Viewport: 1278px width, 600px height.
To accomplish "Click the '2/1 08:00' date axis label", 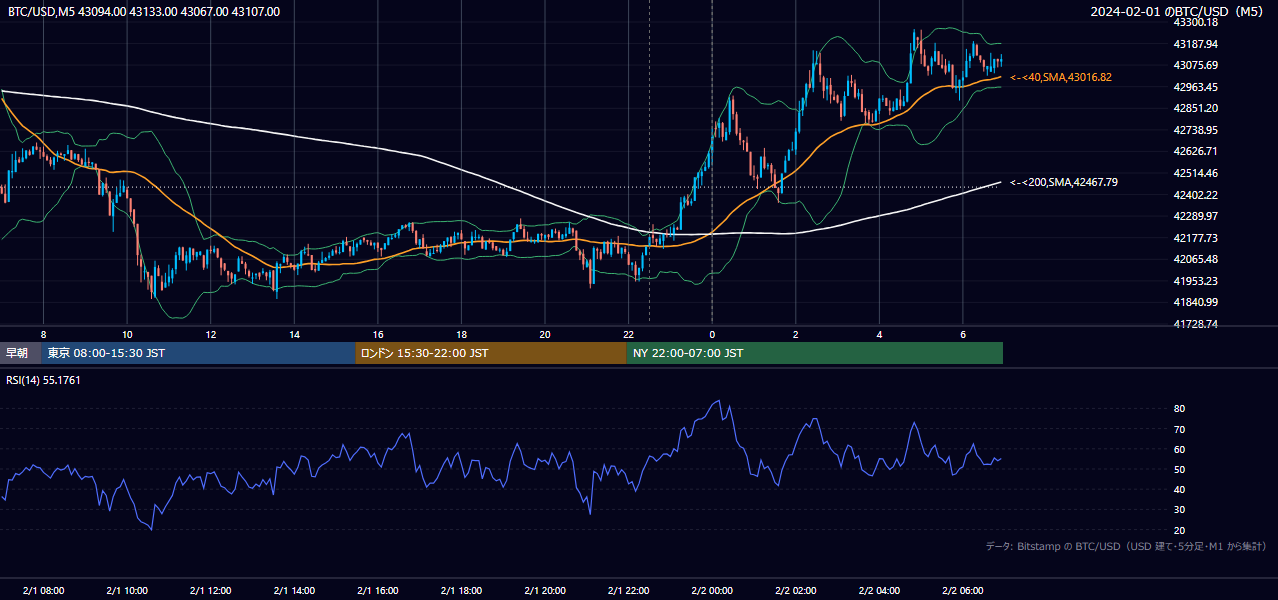I will (x=44, y=590).
